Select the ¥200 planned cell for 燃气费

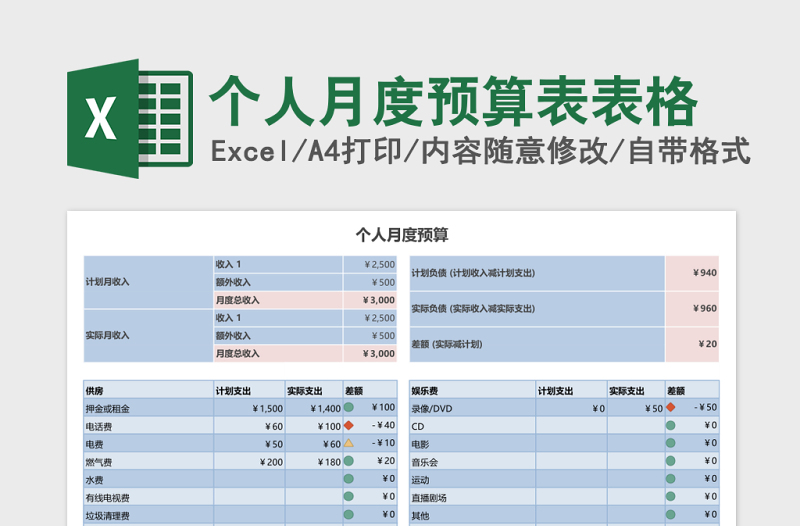coord(249,462)
